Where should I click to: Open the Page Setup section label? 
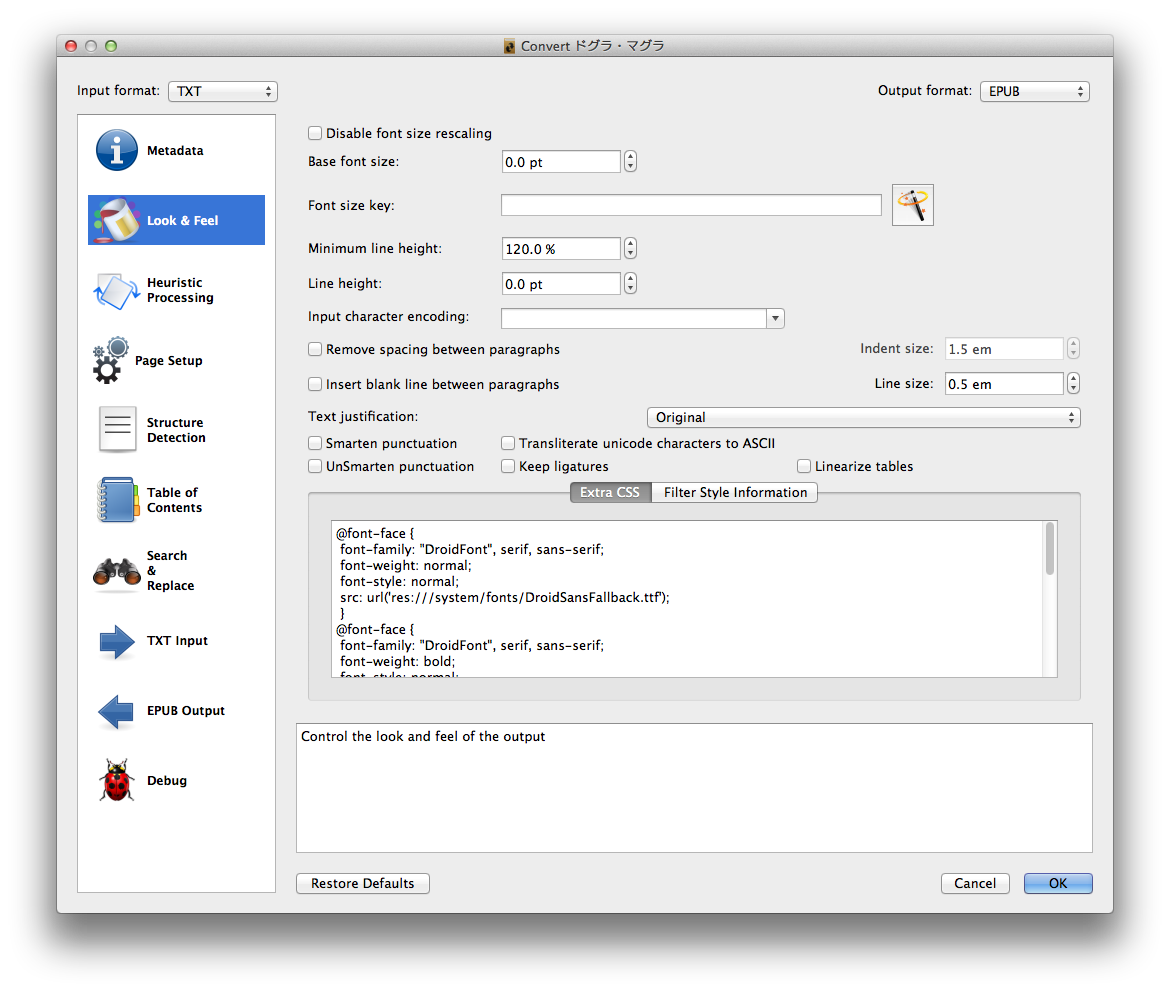169,361
